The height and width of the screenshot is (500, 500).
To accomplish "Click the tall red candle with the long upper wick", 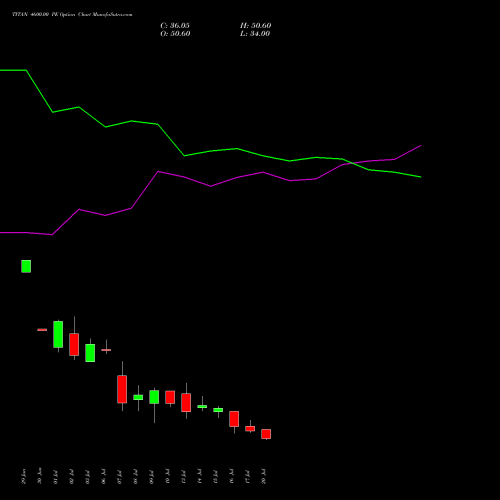I will click(x=122, y=389).
